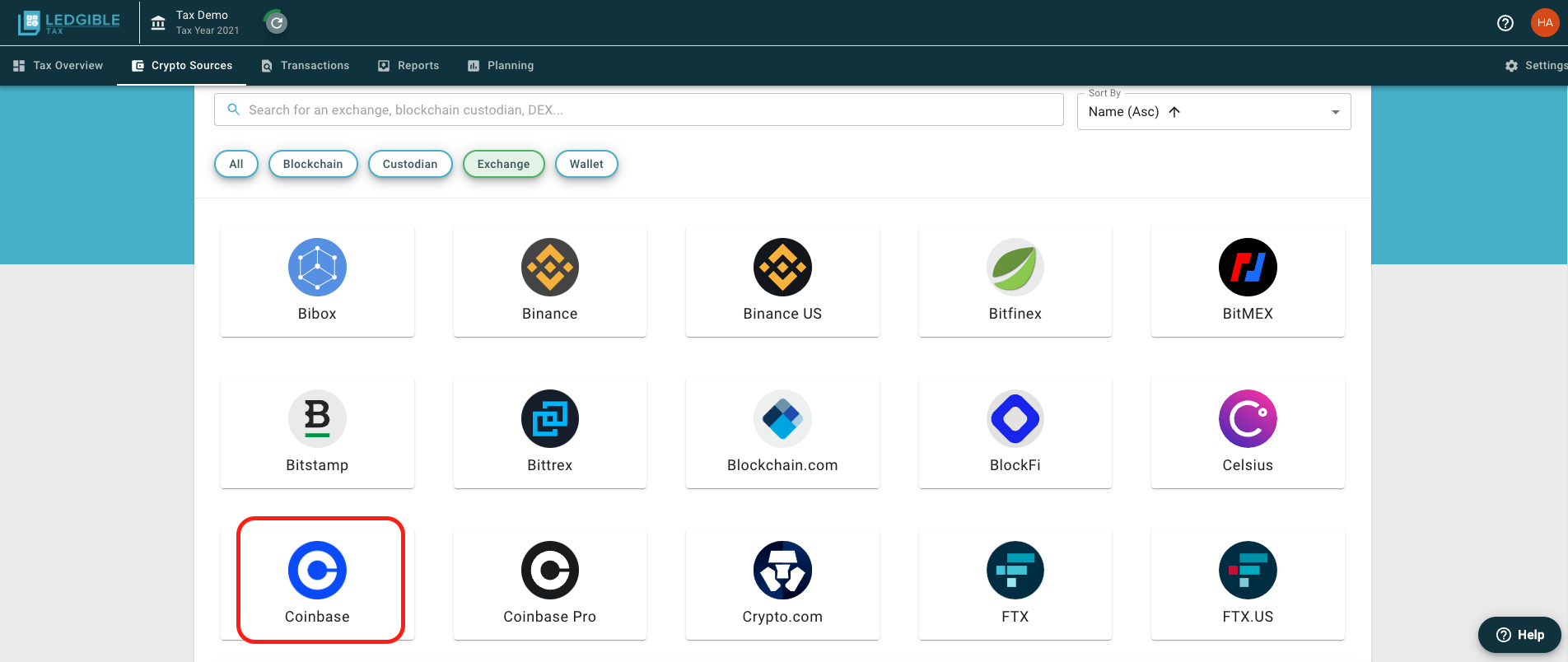
Task: Click the Settings gear icon
Action: (1511, 66)
